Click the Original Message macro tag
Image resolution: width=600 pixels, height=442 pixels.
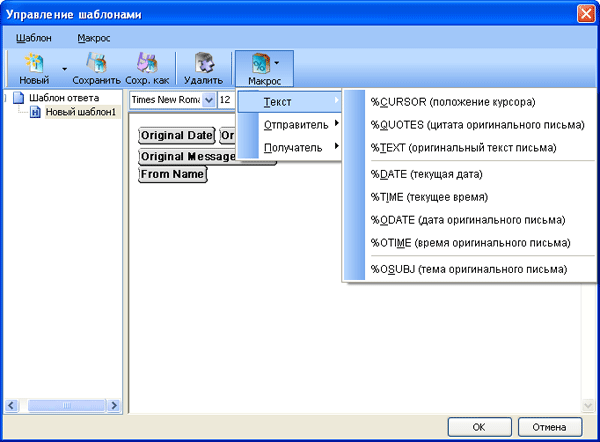188,157
